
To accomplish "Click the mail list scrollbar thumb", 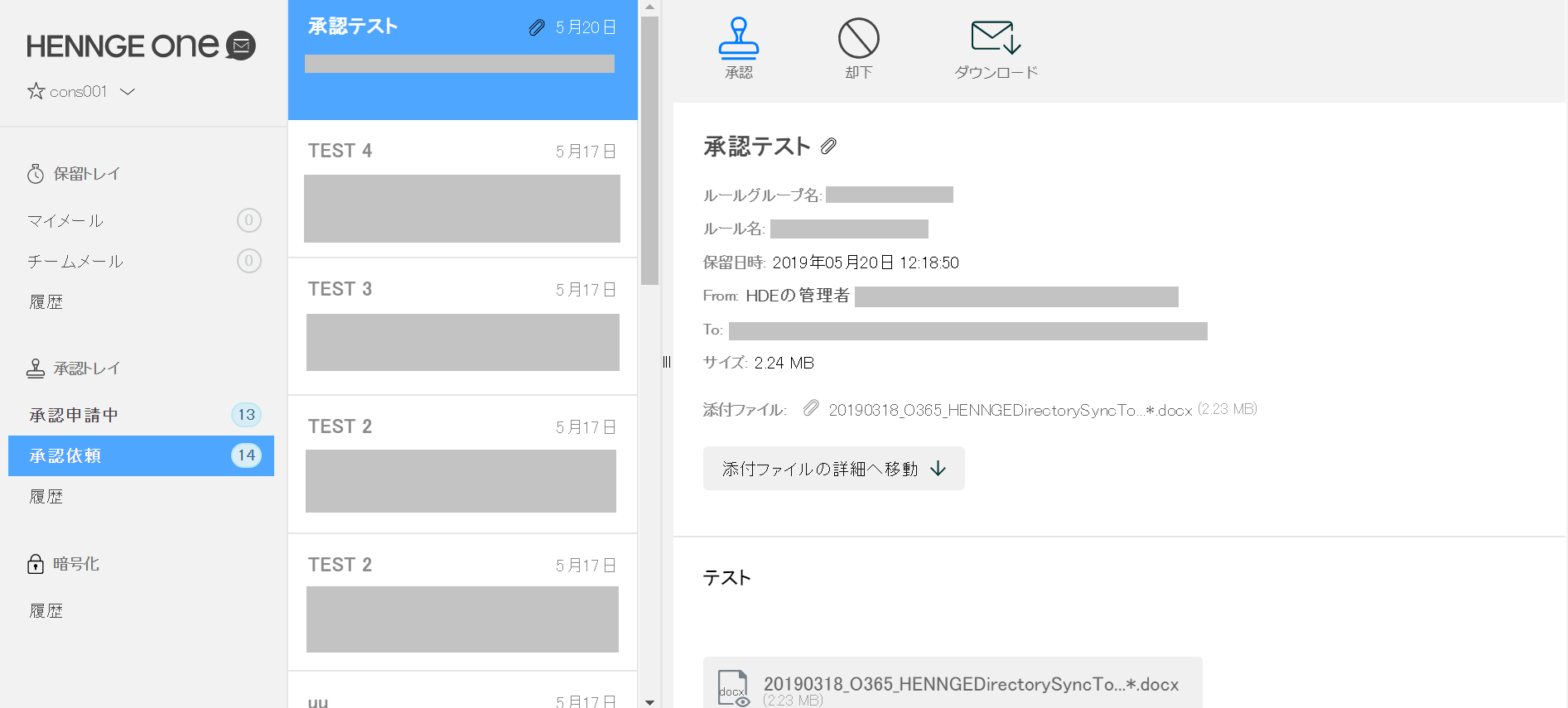I will pyautogui.click(x=649, y=149).
